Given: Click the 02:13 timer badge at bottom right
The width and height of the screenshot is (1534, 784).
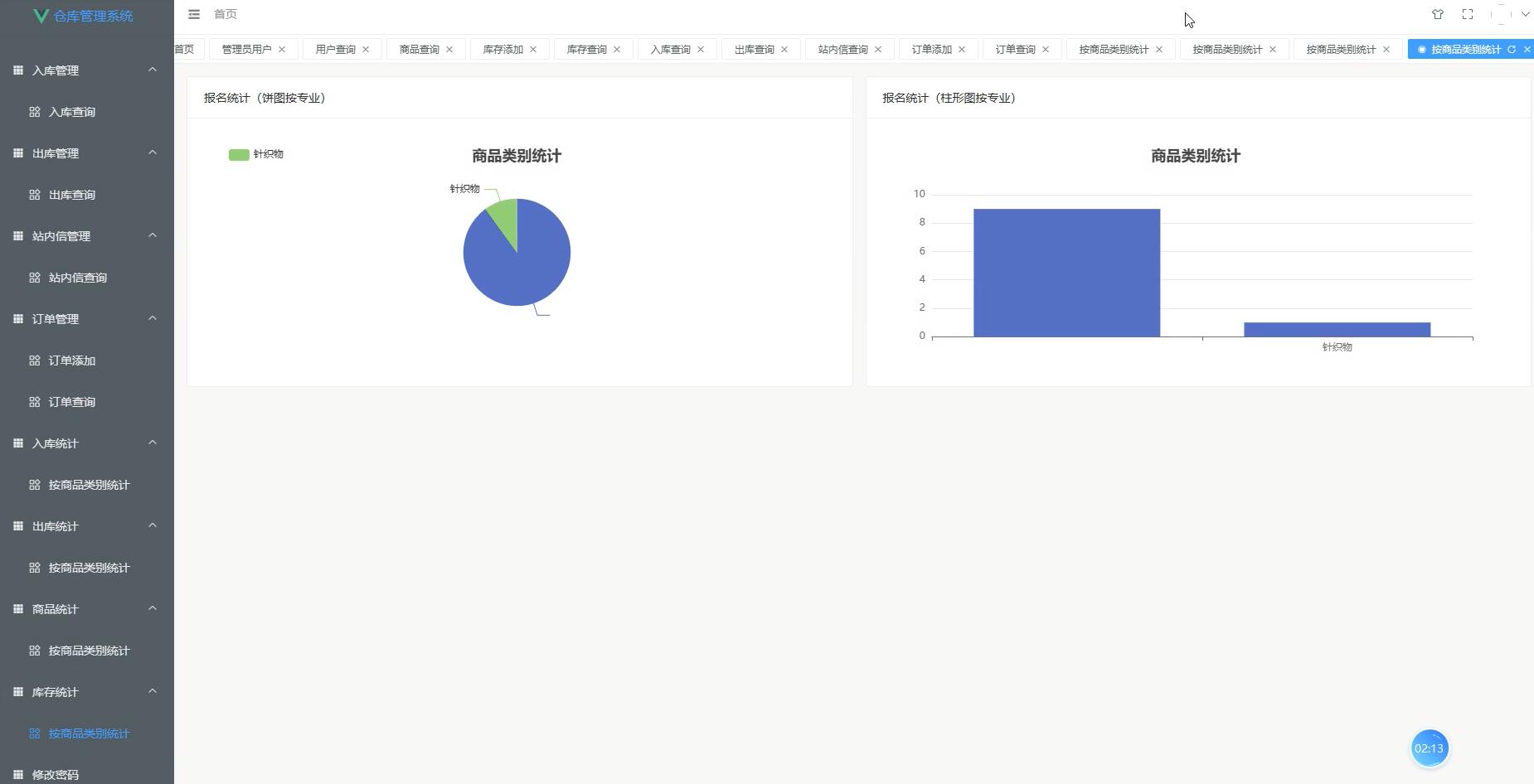Looking at the screenshot, I should click(x=1428, y=748).
